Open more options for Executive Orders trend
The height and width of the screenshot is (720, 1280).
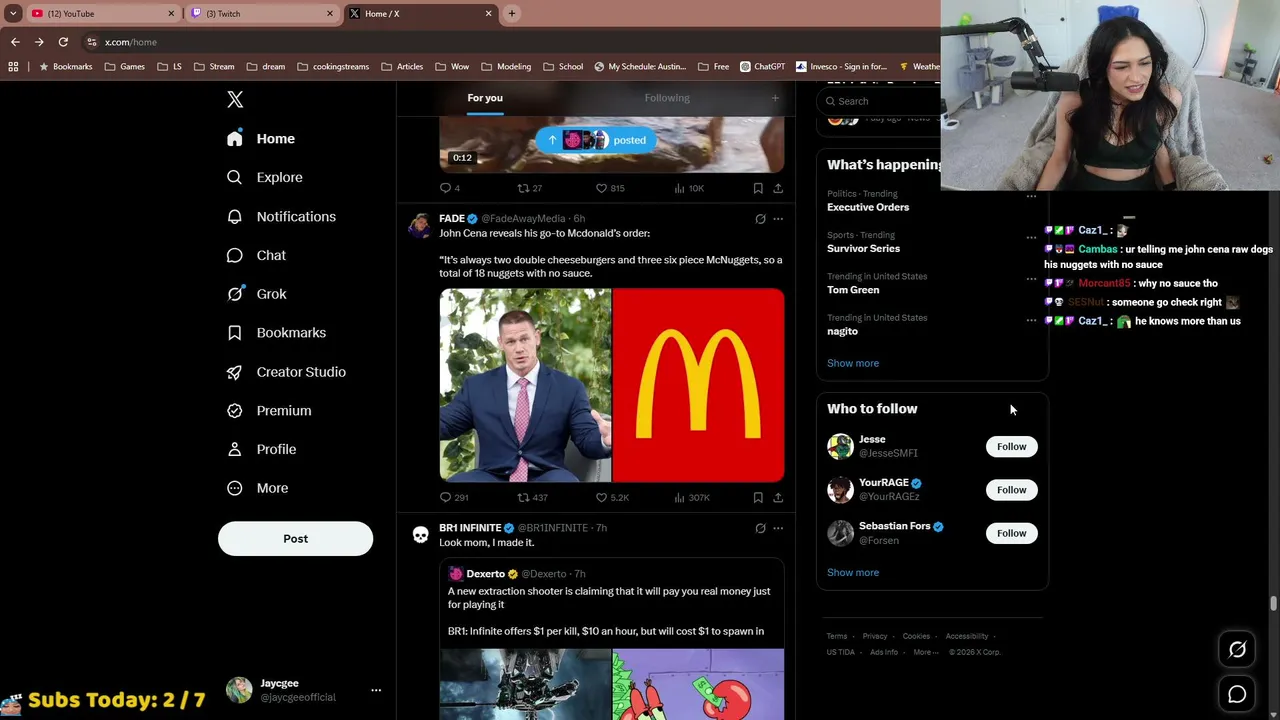coord(1031,196)
